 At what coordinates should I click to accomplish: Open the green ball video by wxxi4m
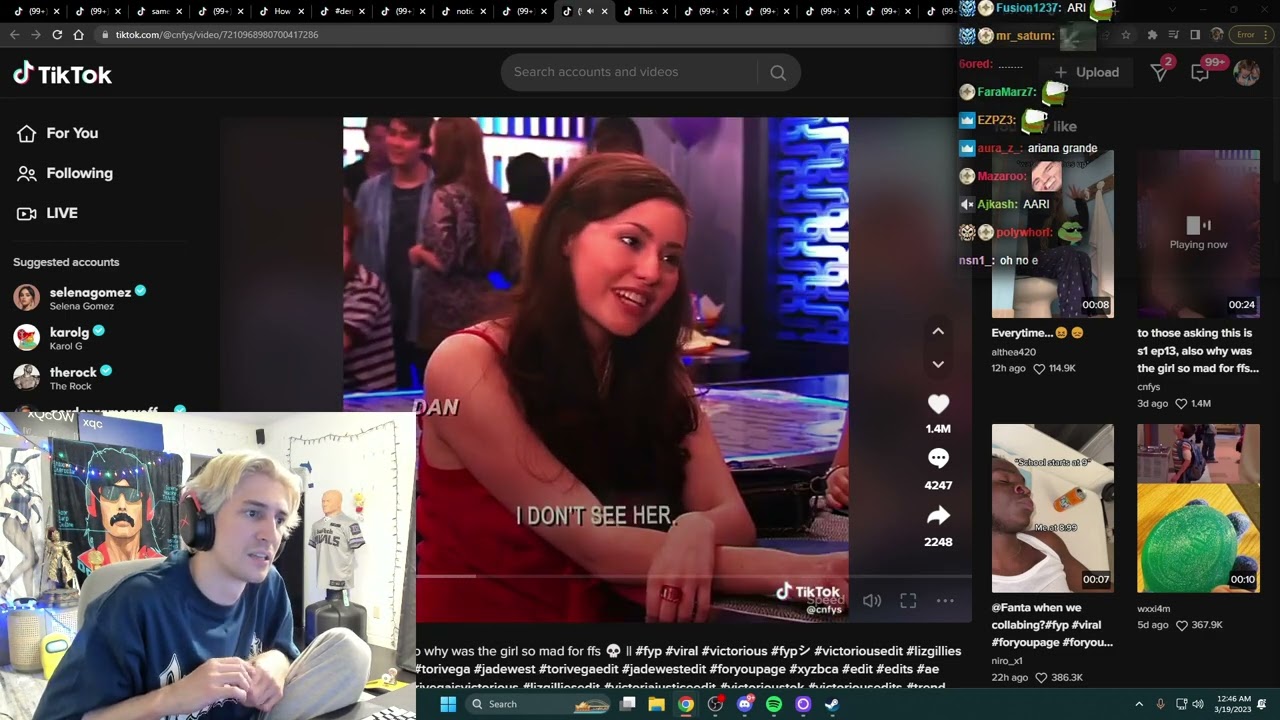click(x=1198, y=508)
